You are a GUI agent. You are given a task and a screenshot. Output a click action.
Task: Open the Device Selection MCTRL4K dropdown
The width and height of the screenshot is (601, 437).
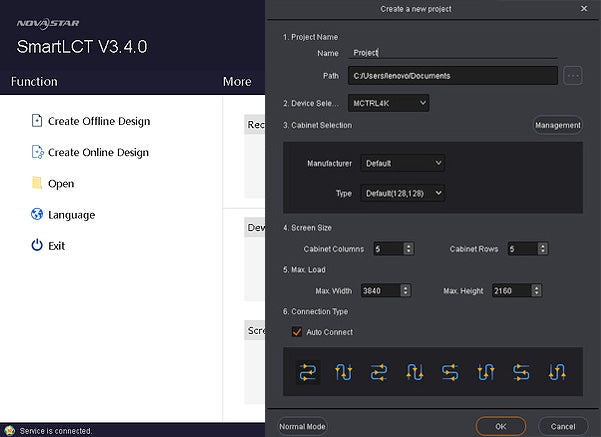pyautogui.click(x=388, y=103)
